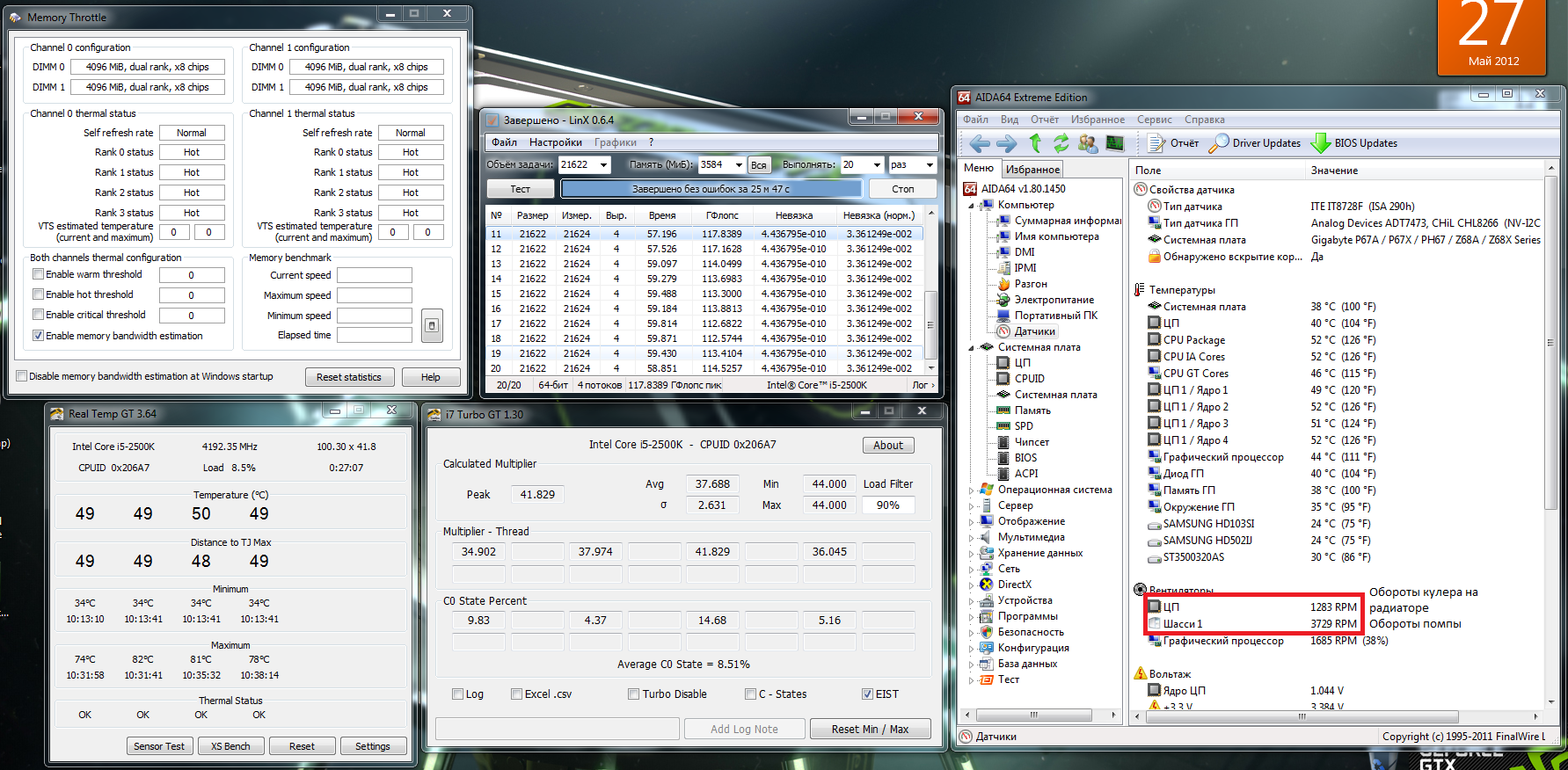Click Current speed field in Memory benchmark
Image resolution: width=1568 pixels, height=770 pixels.
[375, 275]
